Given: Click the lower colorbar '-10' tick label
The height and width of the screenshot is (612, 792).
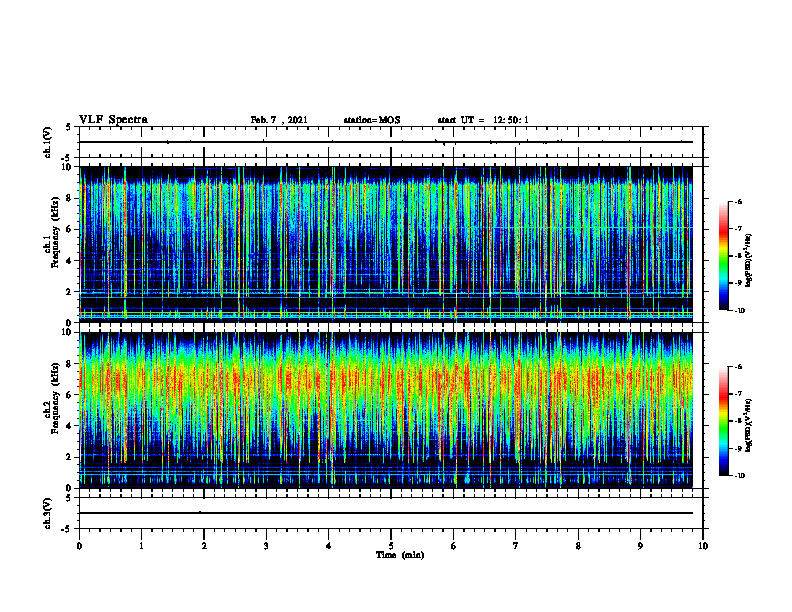Looking at the screenshot, I should 739,476.
